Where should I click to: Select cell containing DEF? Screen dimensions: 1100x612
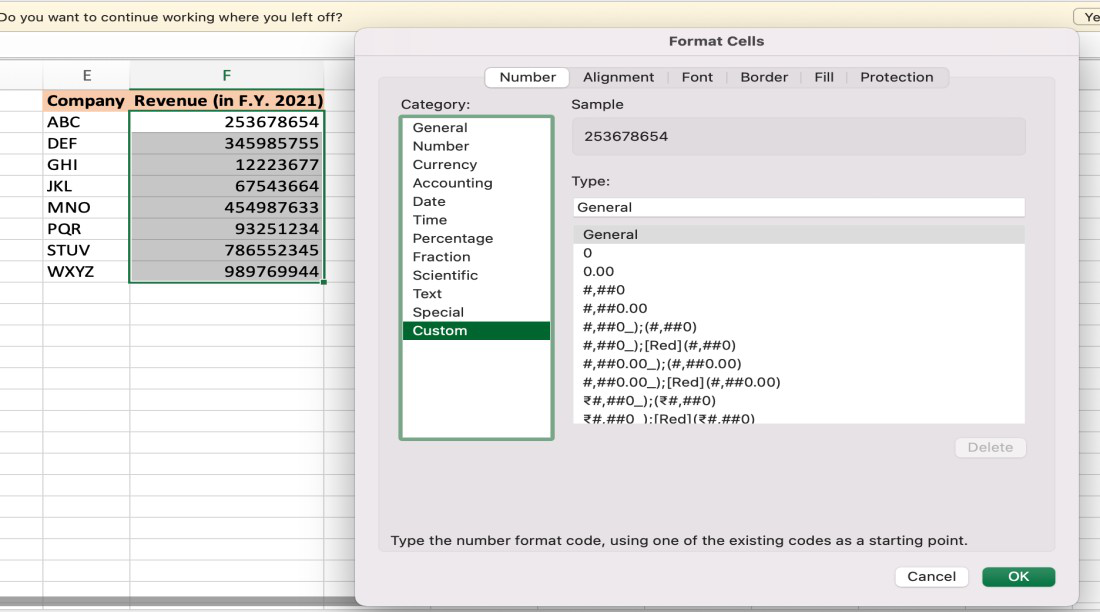pos(86,143)
